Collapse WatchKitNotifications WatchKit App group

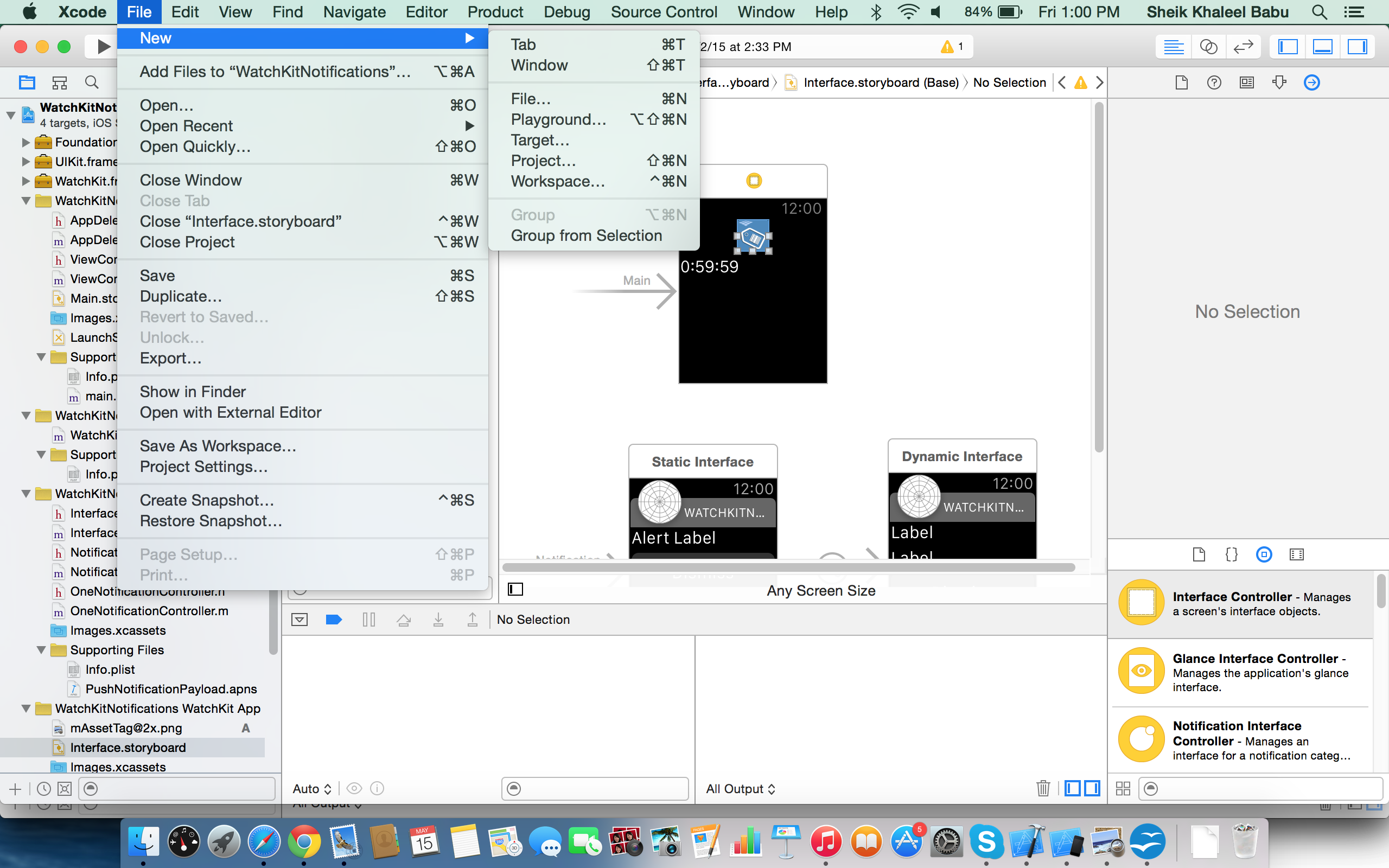pyautogui.click(x=26, y=709)
